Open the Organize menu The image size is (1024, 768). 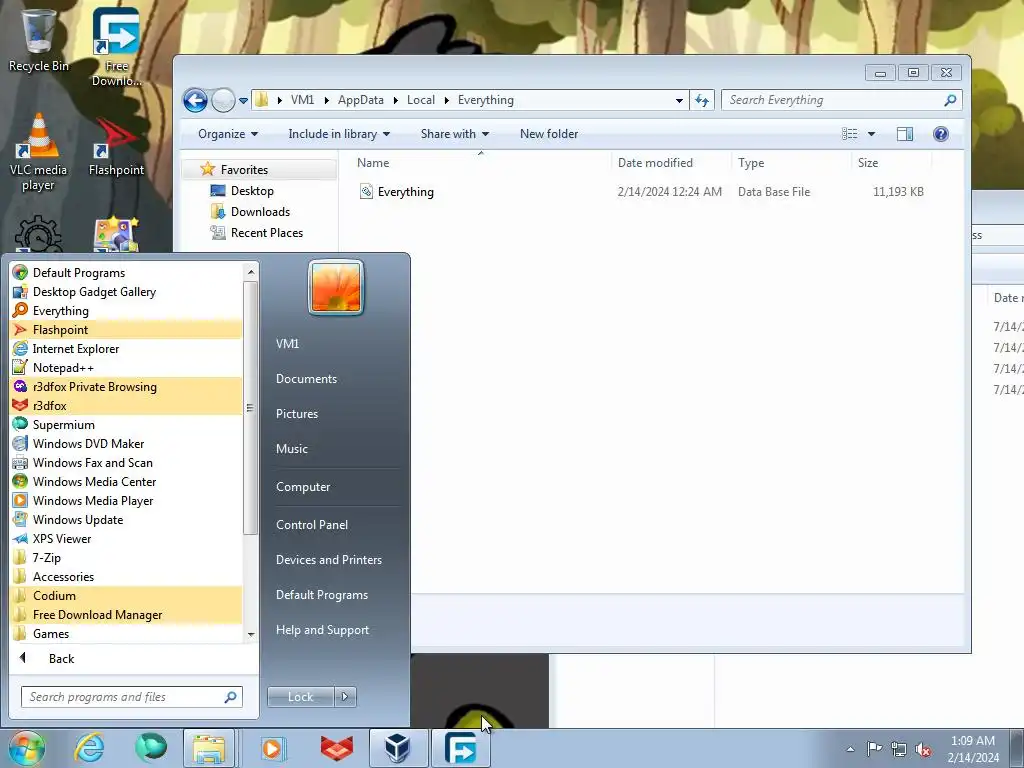(x=228, y=134)
